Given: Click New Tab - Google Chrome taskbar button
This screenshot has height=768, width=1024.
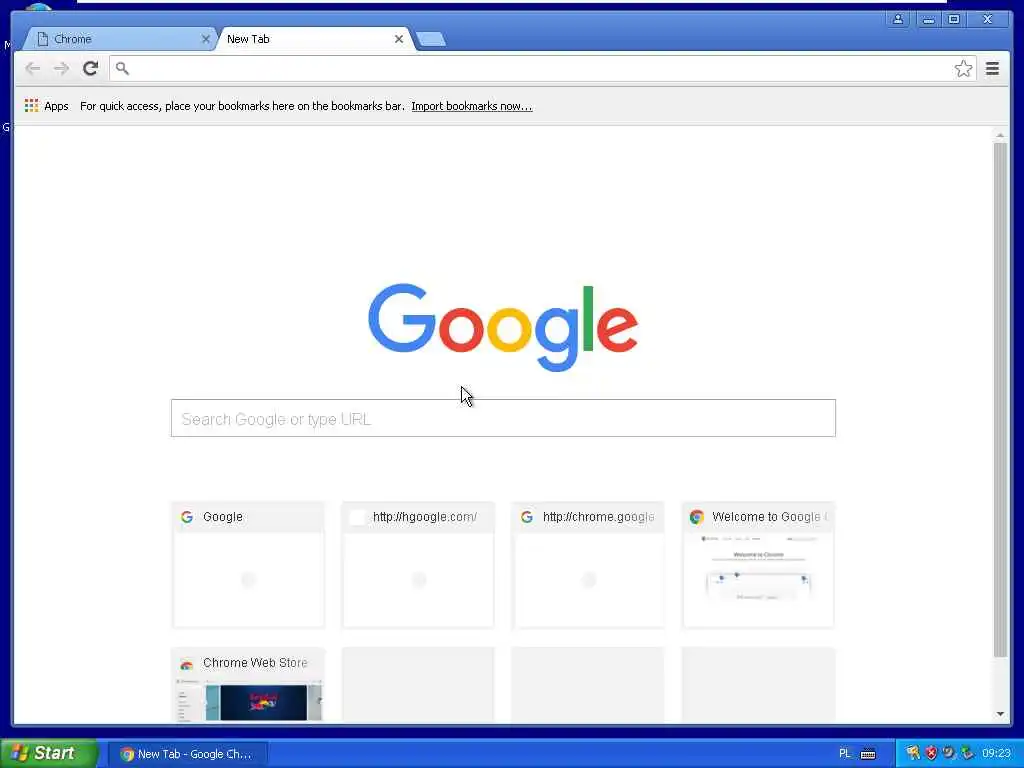Looking at the screenshot, I should (187, 754).
